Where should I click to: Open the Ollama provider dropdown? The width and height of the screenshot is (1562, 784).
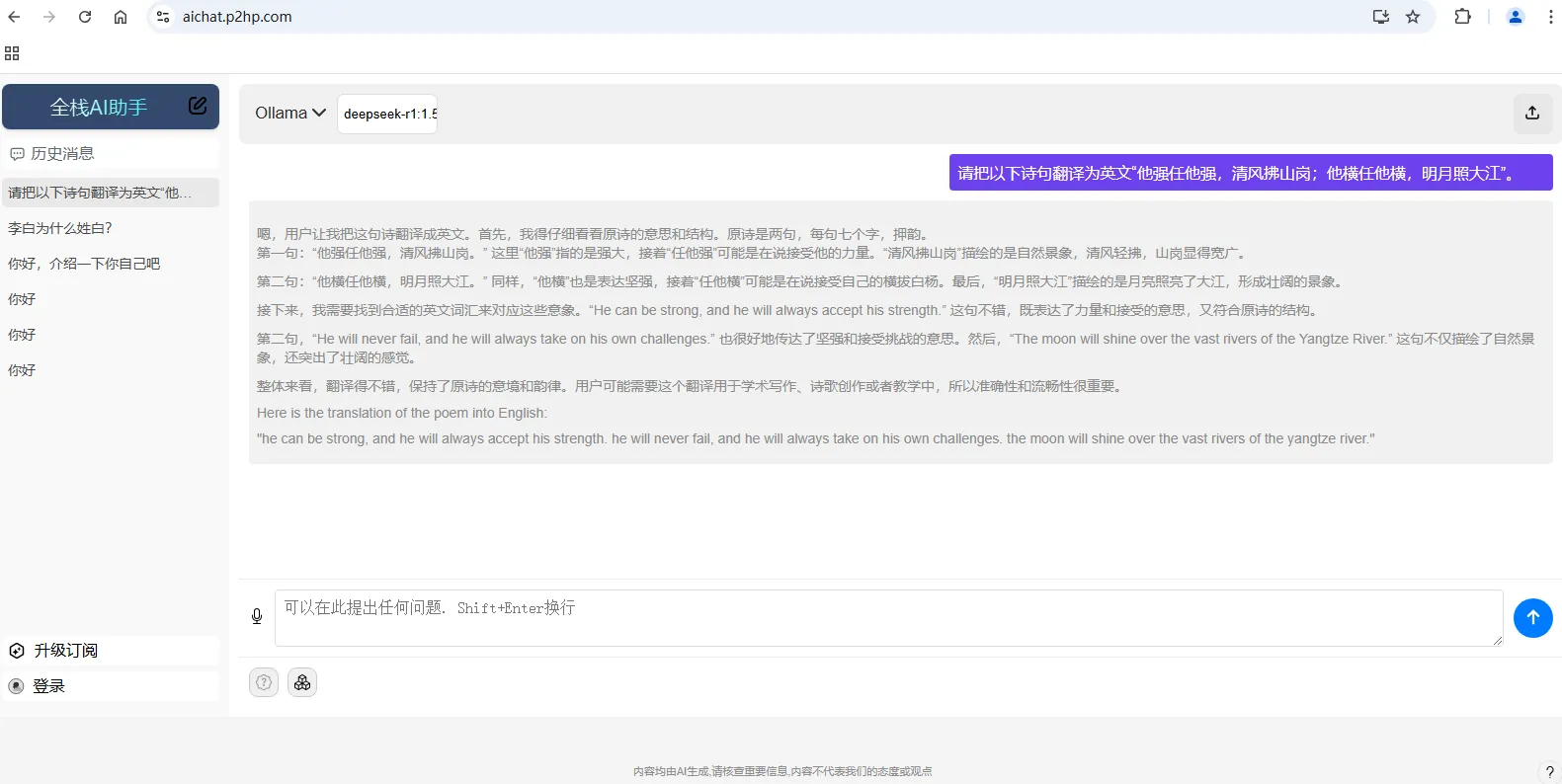(x=290, y=114)
